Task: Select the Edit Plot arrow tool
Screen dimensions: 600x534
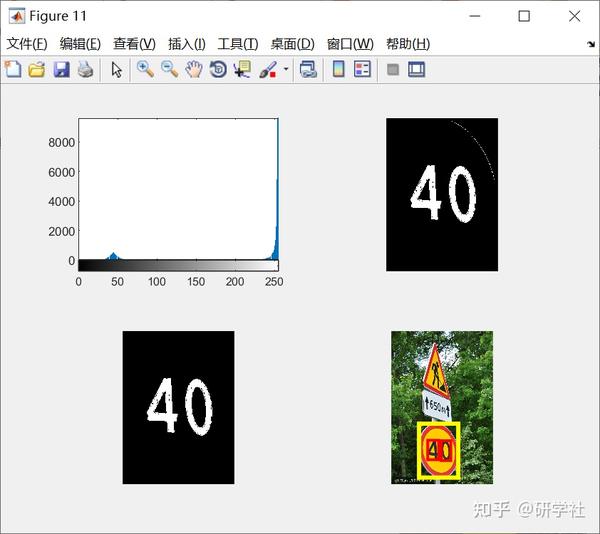Action: 116,70
